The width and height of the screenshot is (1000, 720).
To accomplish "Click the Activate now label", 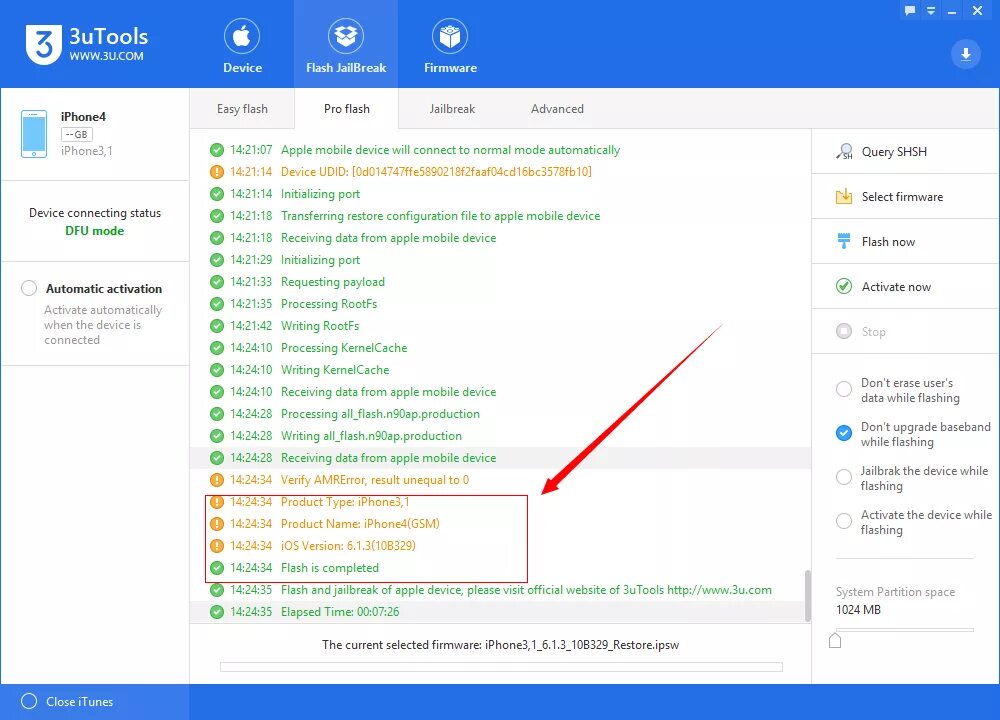I will (x=896, y=287).
